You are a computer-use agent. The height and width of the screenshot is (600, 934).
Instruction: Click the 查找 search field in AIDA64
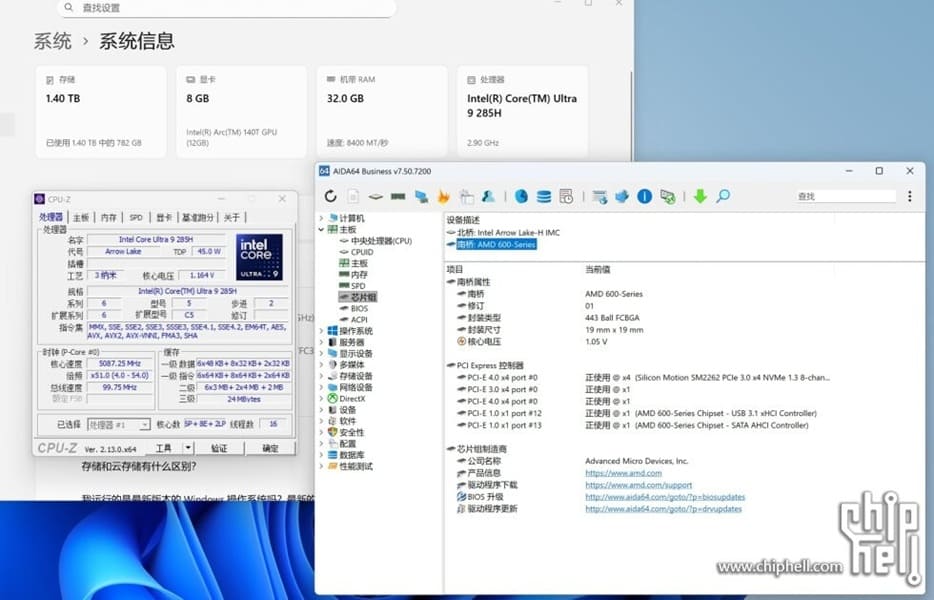[845, 197]
